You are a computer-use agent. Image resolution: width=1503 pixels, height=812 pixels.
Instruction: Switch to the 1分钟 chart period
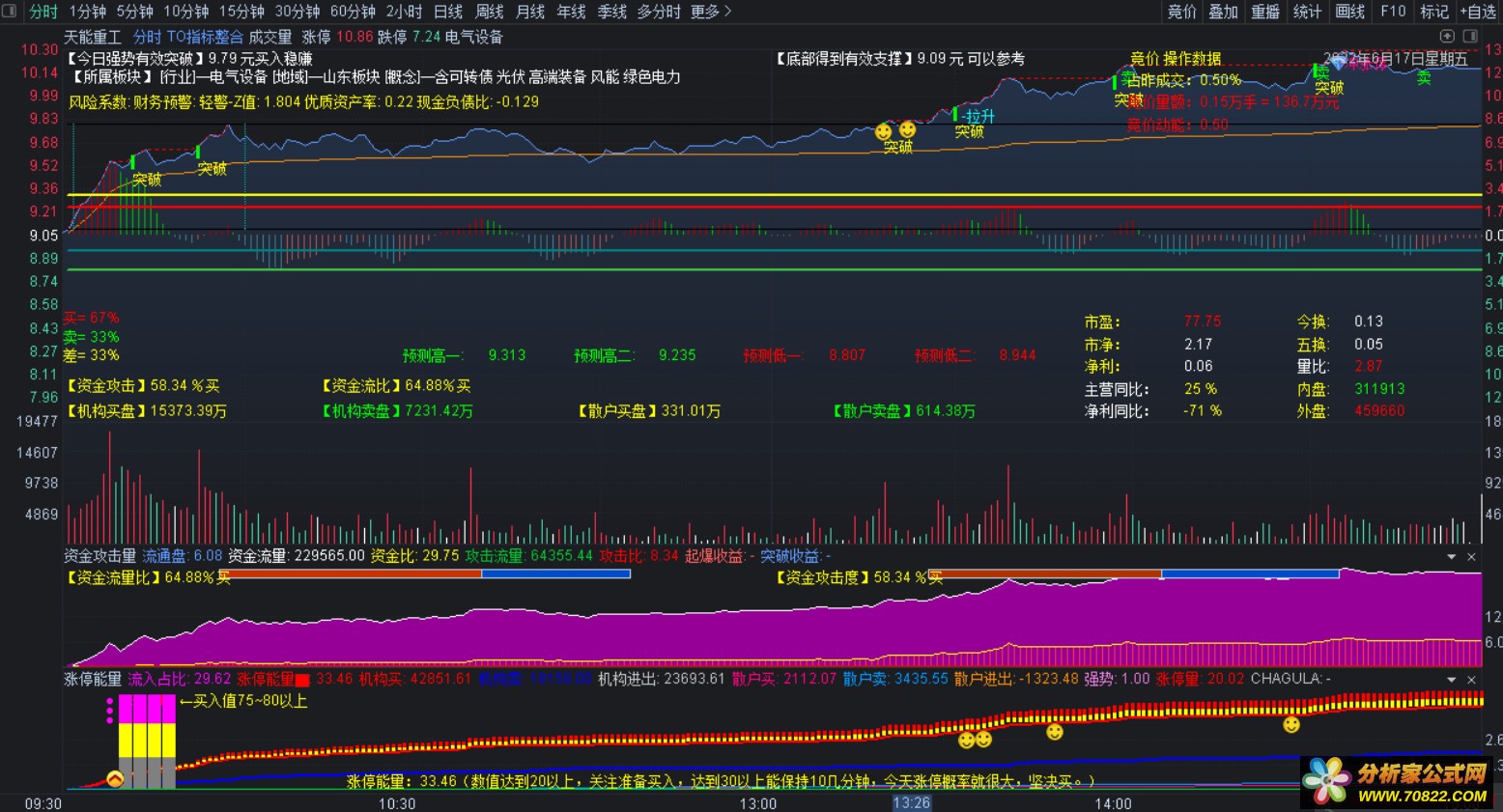[88, 12]
